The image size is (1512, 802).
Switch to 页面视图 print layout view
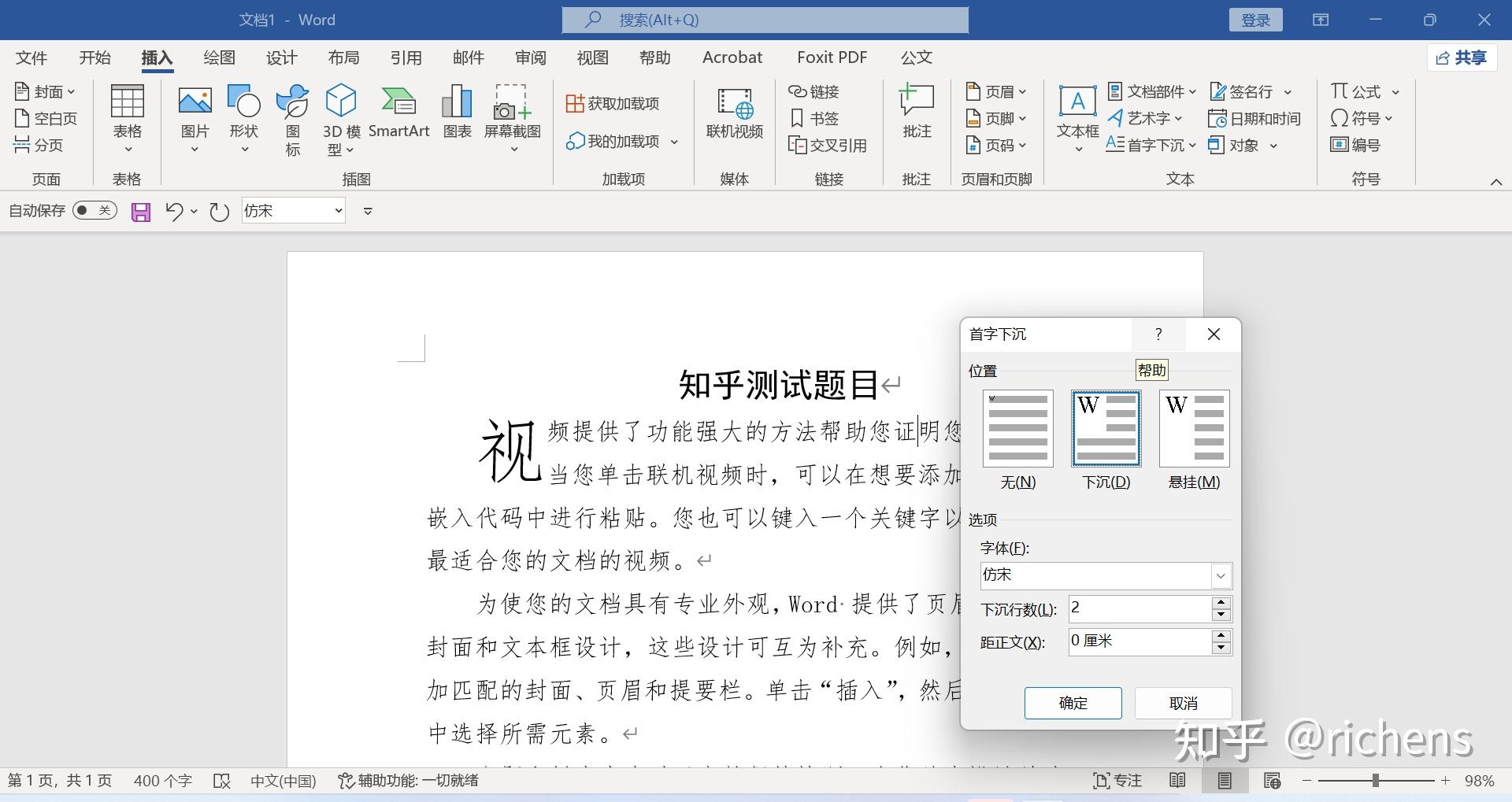point(1225,781)
